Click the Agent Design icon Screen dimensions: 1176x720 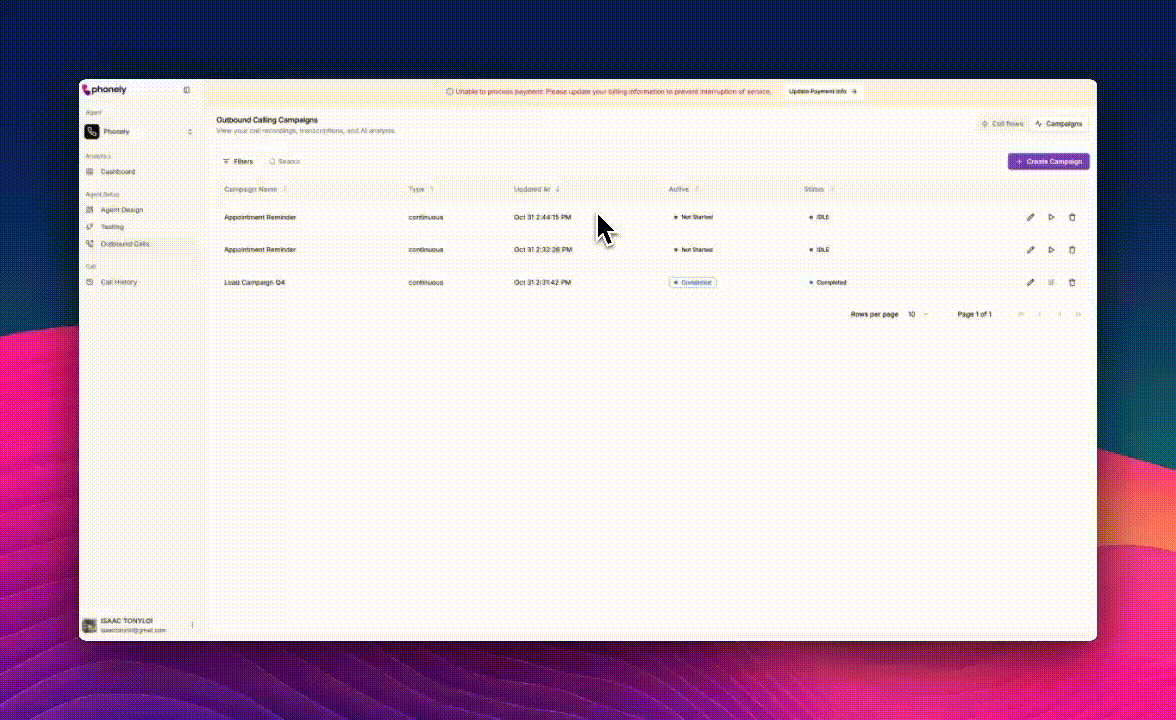point(90,210)
